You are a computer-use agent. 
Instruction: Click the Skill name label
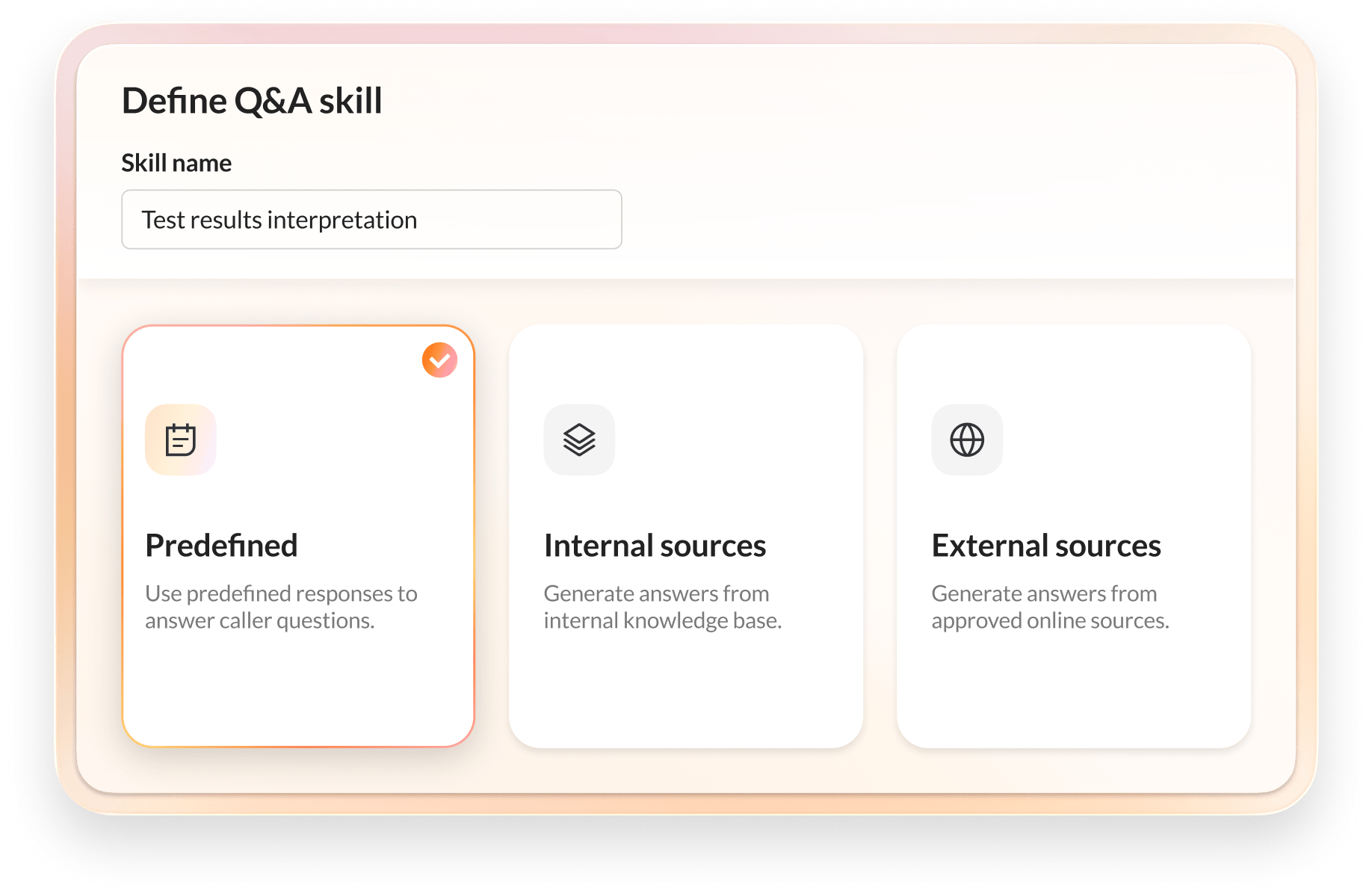176,162
